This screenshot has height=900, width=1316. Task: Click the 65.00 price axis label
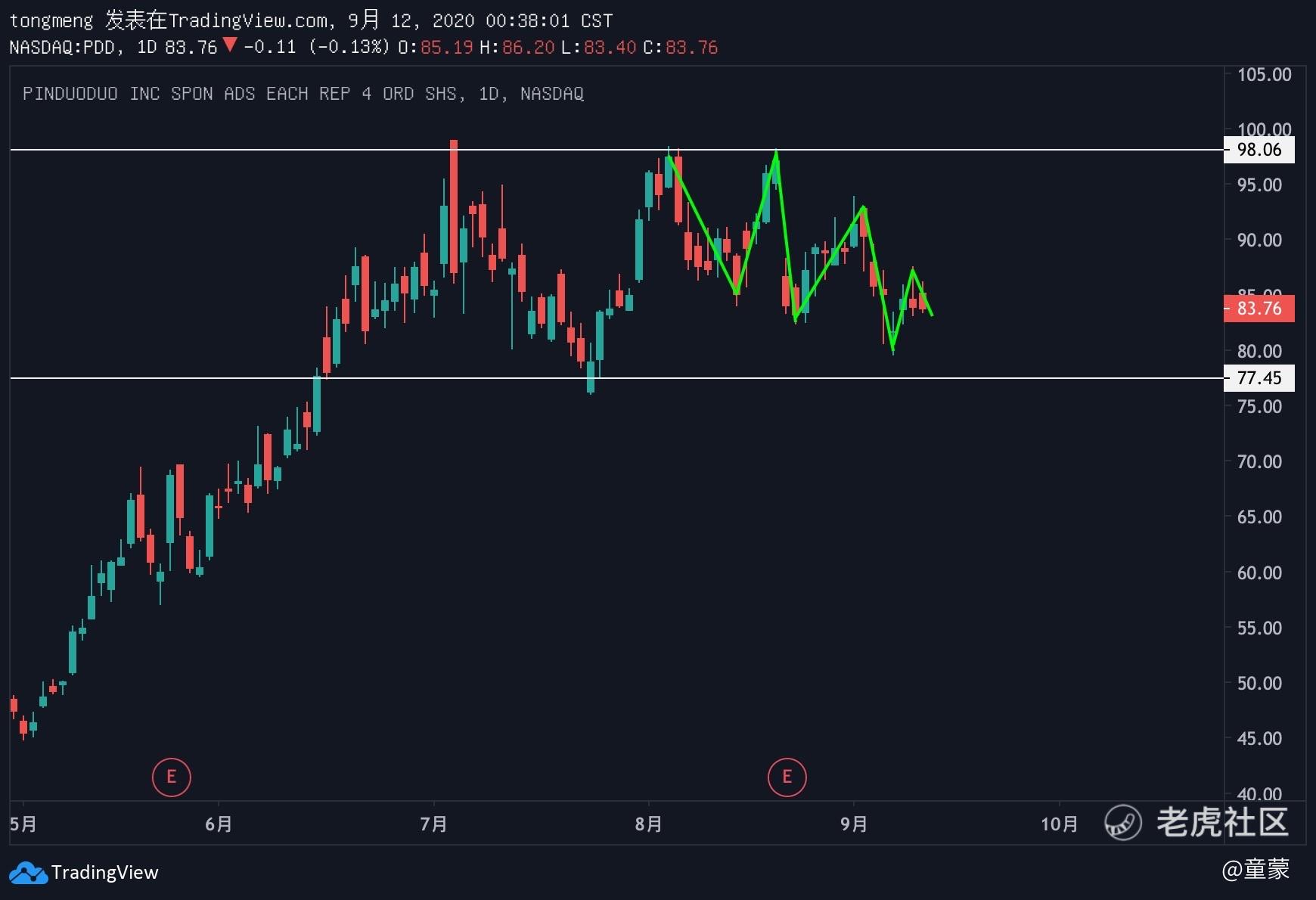tap(1259, 517)
